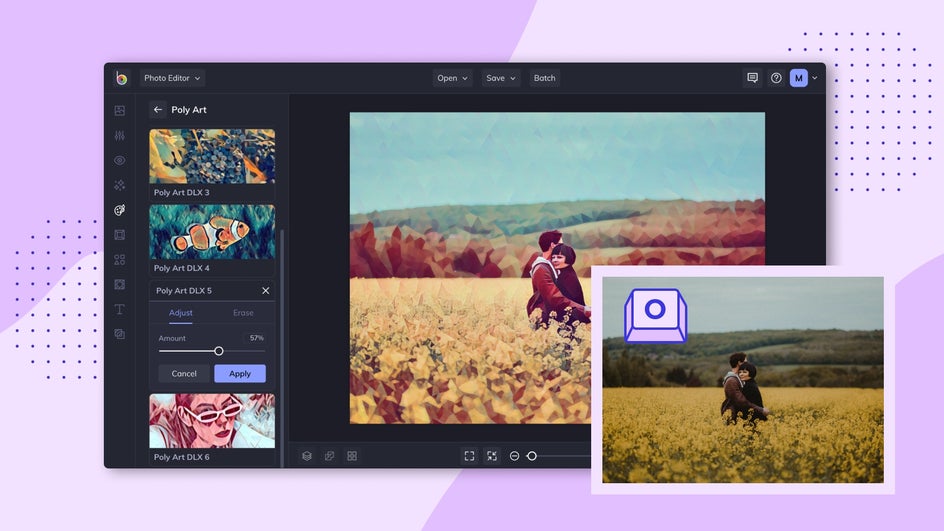
Task: Open the Graphics shapes icon in sidebar
Action: (x=120, y=259)
